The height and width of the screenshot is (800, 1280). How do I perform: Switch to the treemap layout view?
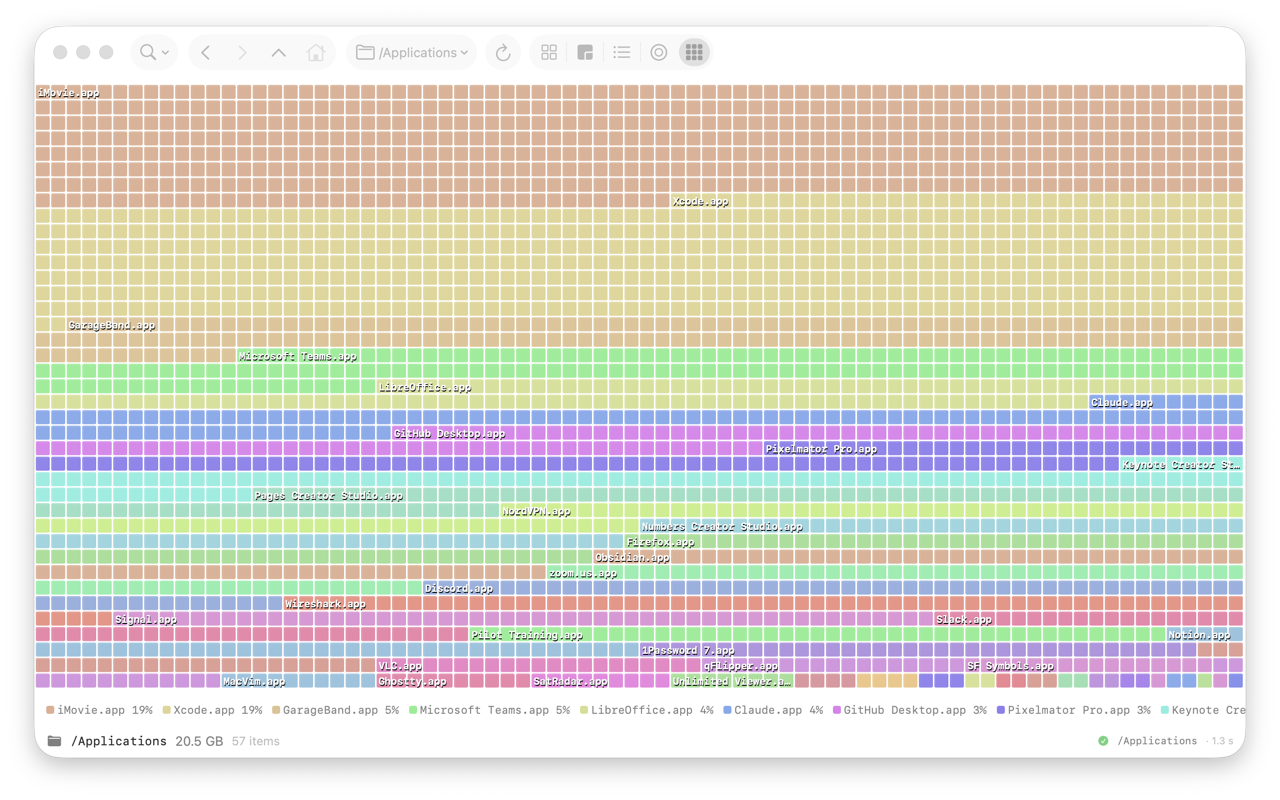pyautogui.click(x=585, y=52)
